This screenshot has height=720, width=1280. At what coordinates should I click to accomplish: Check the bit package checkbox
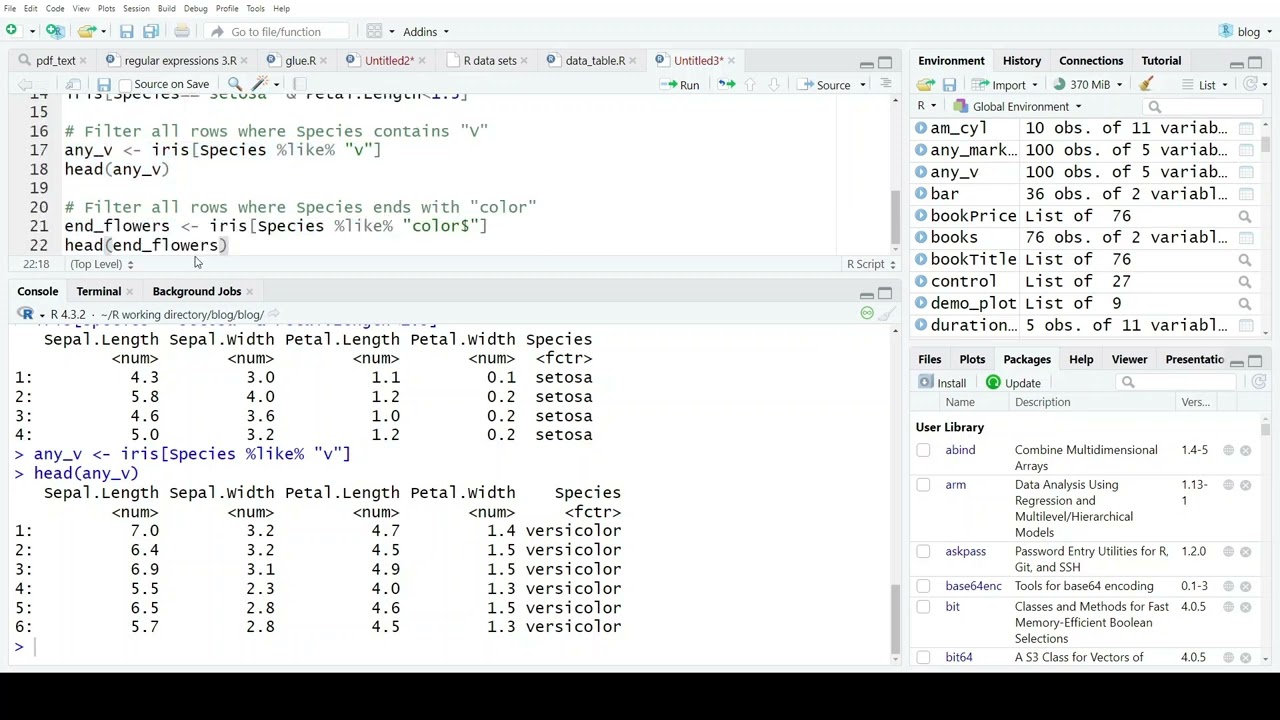923,607
